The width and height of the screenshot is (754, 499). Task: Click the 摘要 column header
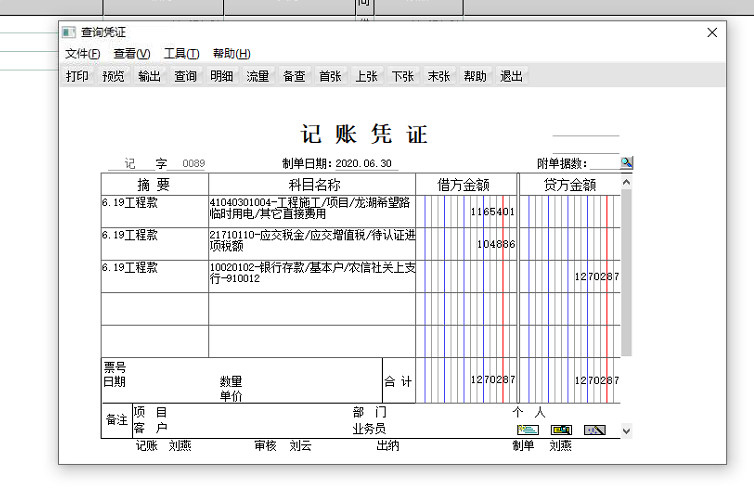tap(154, 185)
